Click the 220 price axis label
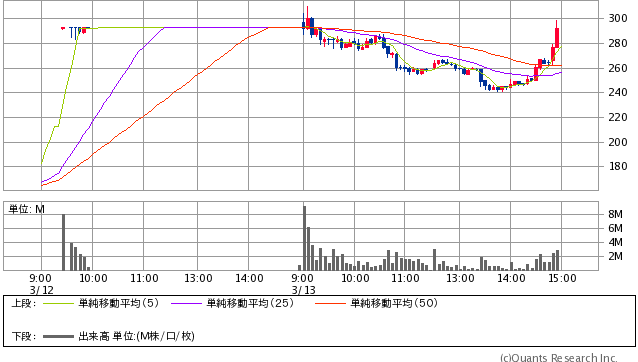This screenshot has width=638, height=362. 618,117
